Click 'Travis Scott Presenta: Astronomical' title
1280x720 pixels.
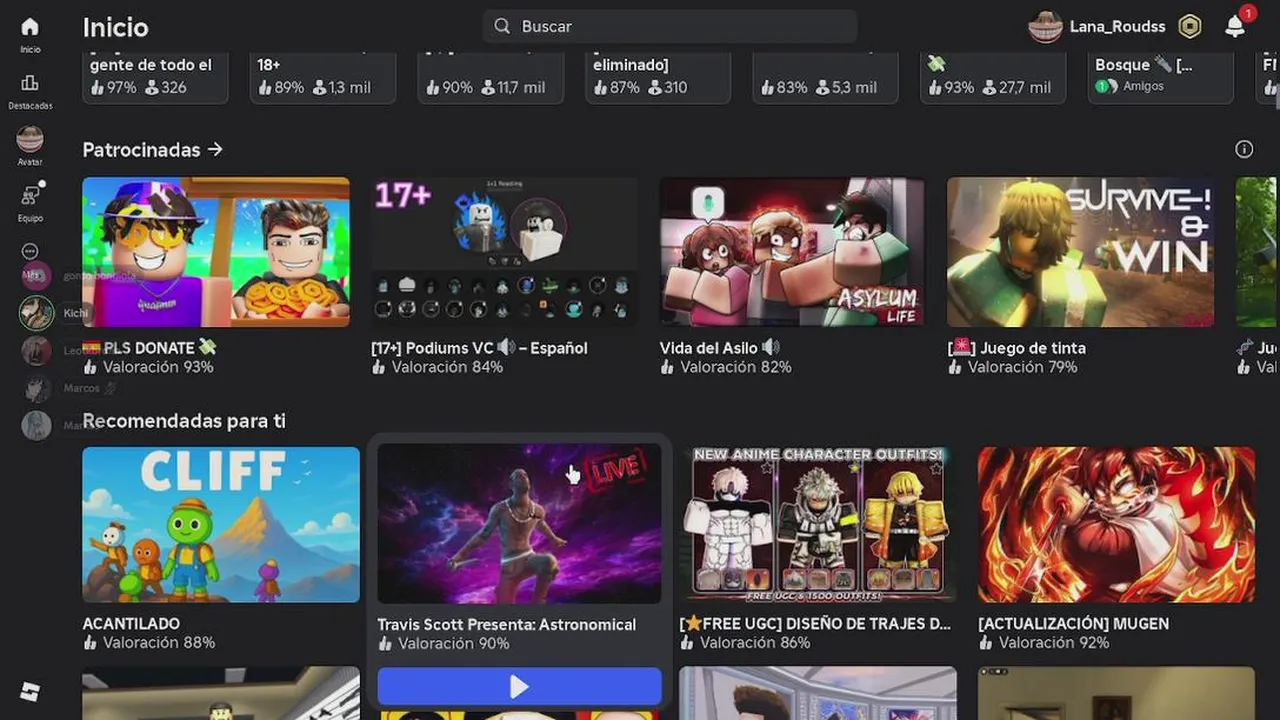pyautogui.click(x=506, y=624)
